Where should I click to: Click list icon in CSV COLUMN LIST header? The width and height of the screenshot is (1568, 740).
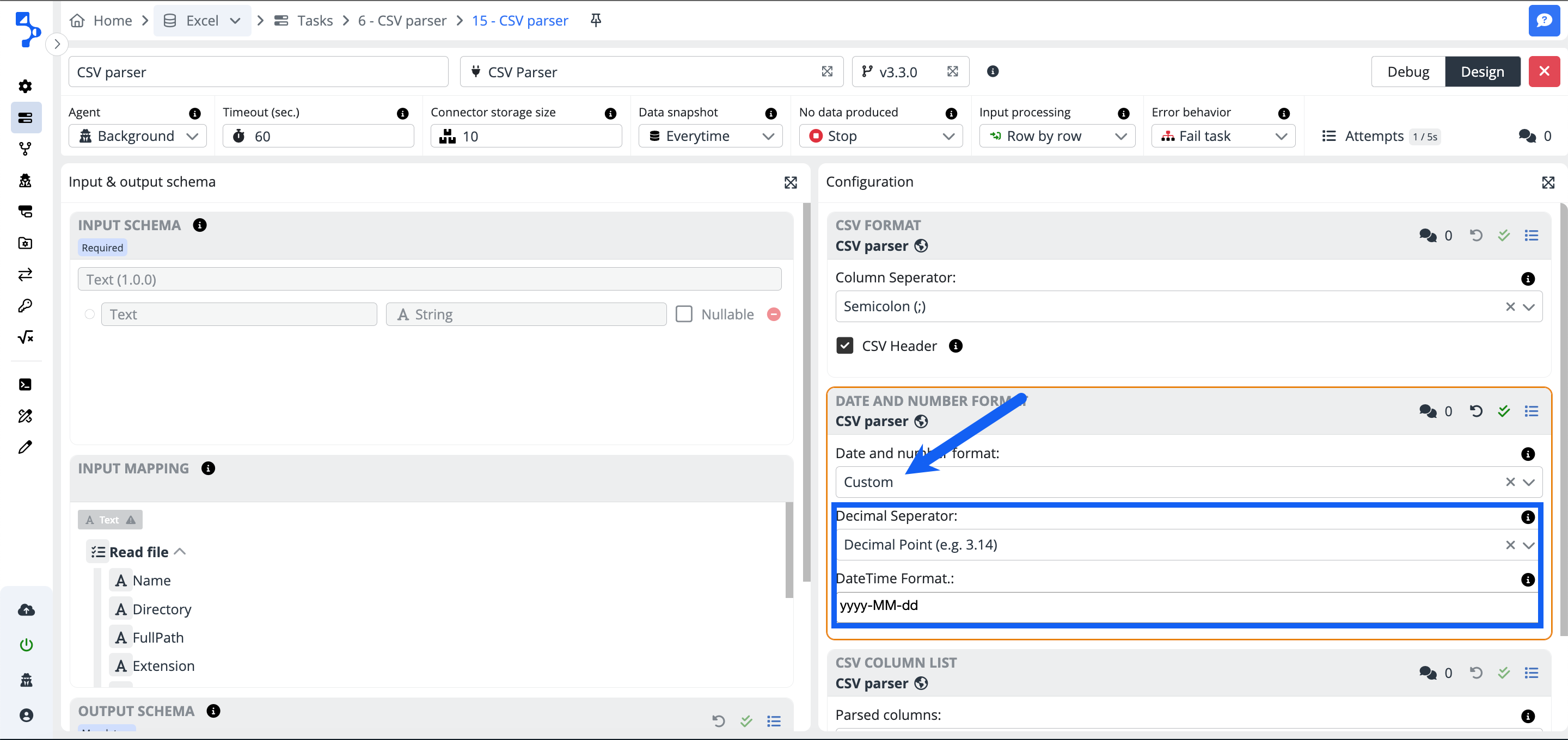pyautogui.click(x=1531, y=673)
